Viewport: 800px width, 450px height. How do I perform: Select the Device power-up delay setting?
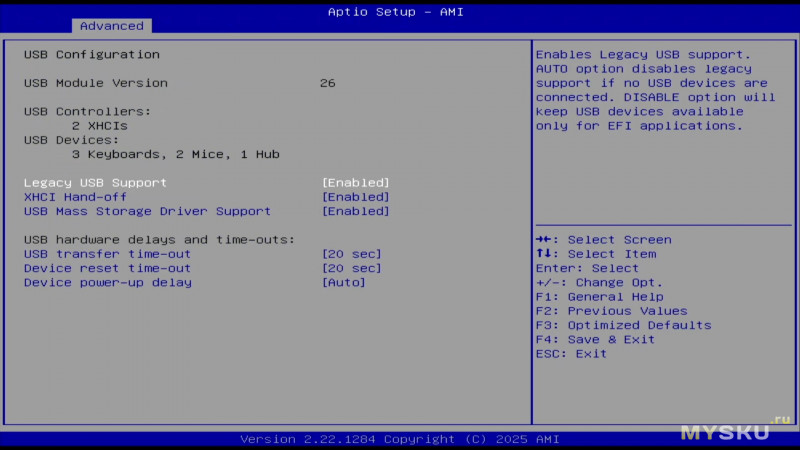tap(108, 283)
